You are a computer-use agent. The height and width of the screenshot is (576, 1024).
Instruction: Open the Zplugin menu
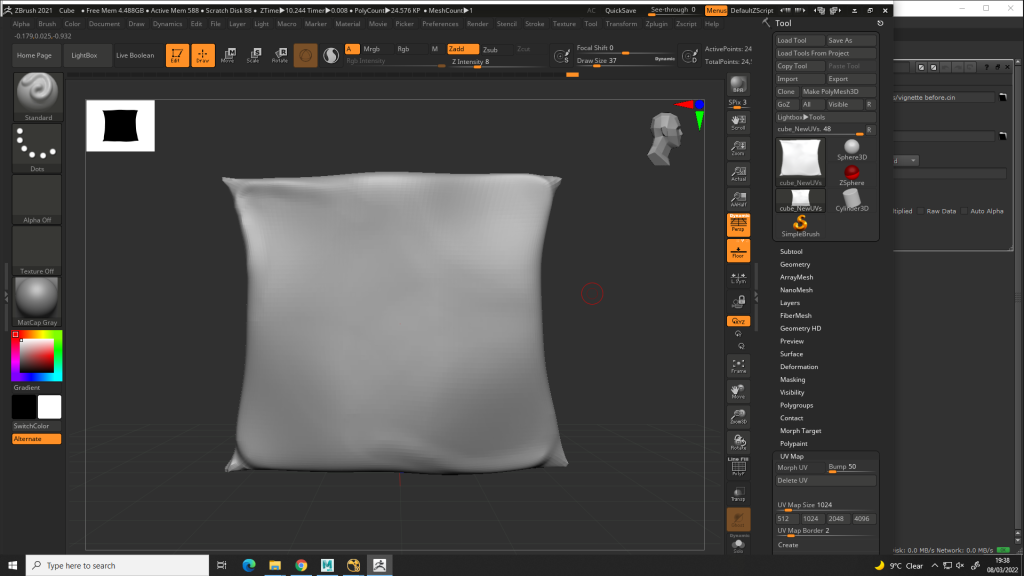[x=656, y=23]
